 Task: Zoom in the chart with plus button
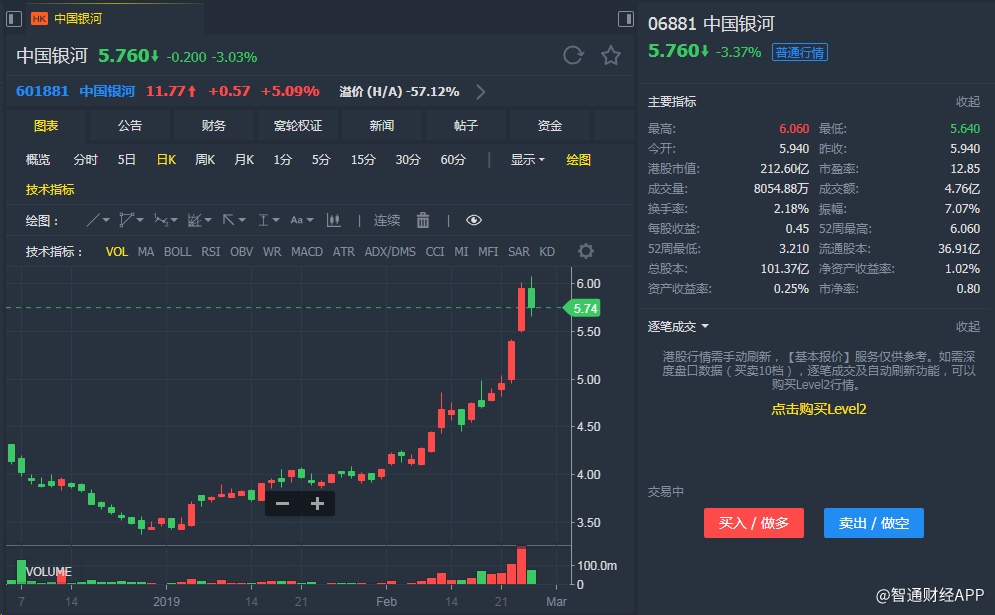point(317,504)
